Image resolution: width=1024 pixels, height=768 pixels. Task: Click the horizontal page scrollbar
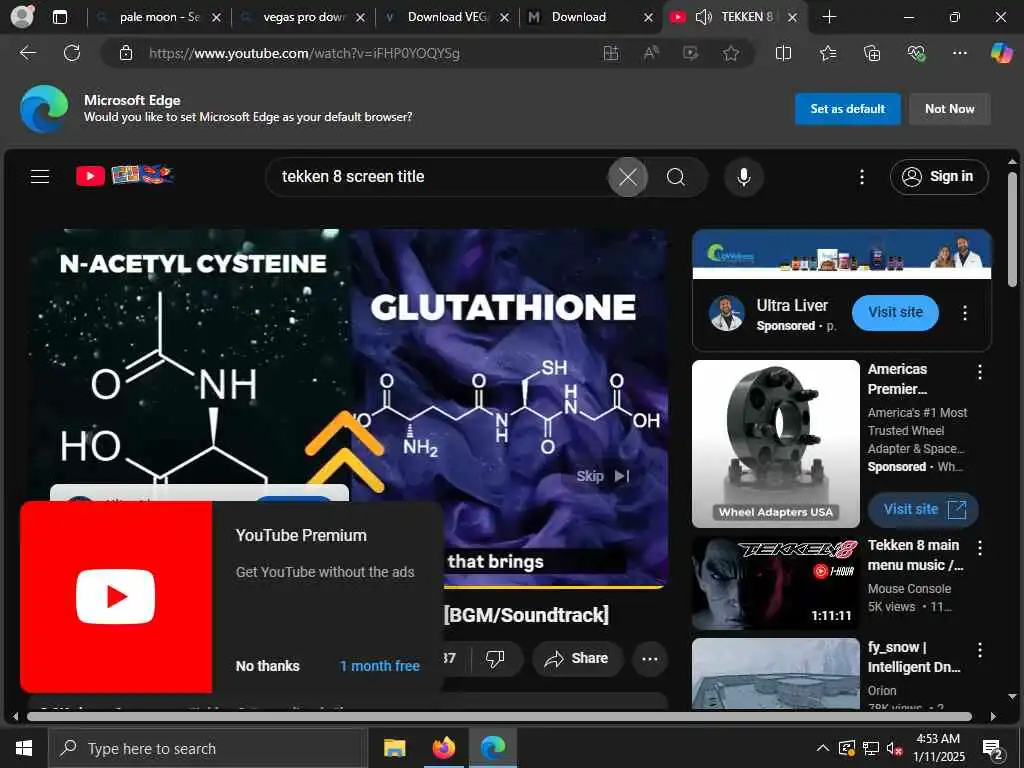(x=499, y=716)
